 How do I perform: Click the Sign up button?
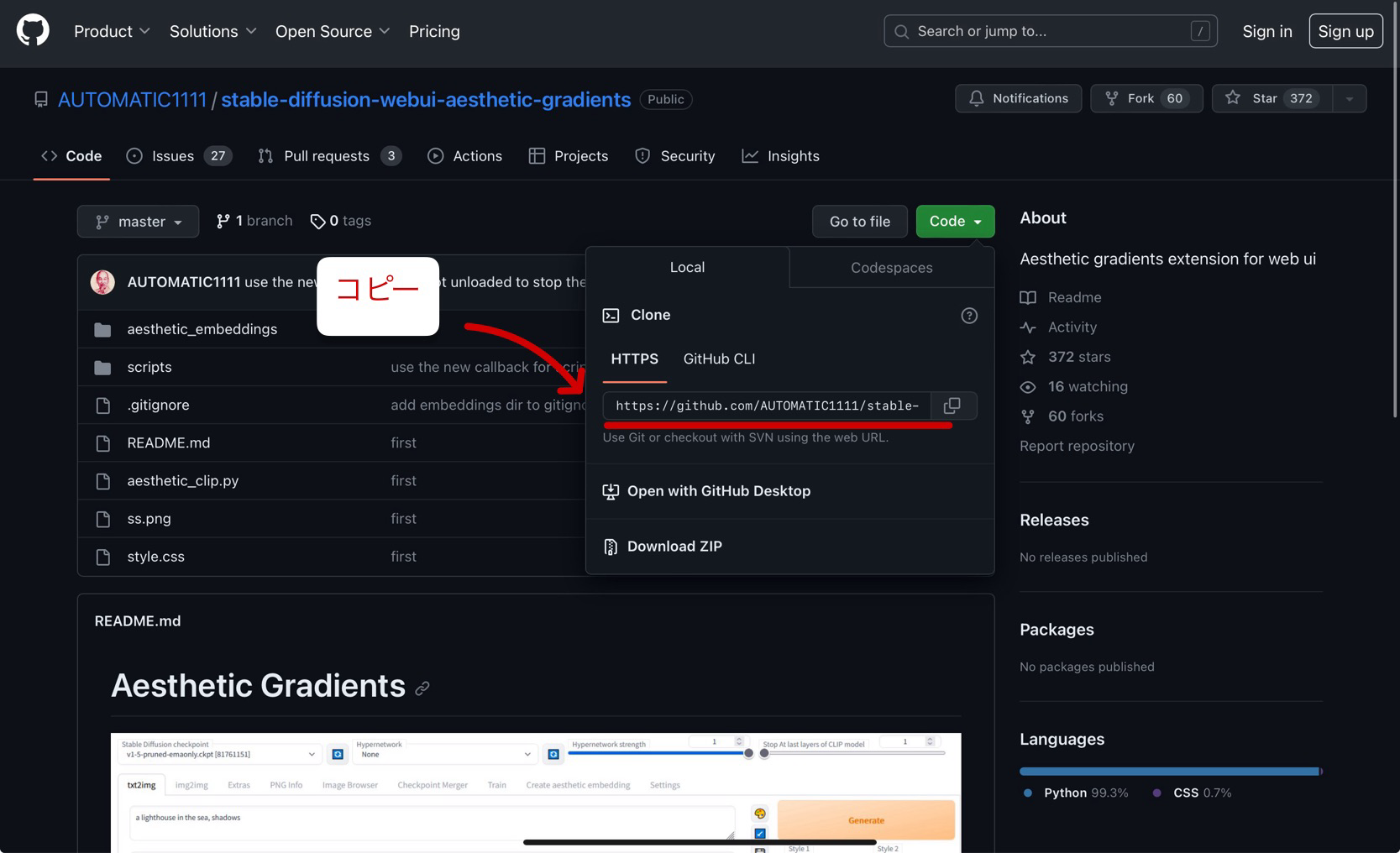1345,31
